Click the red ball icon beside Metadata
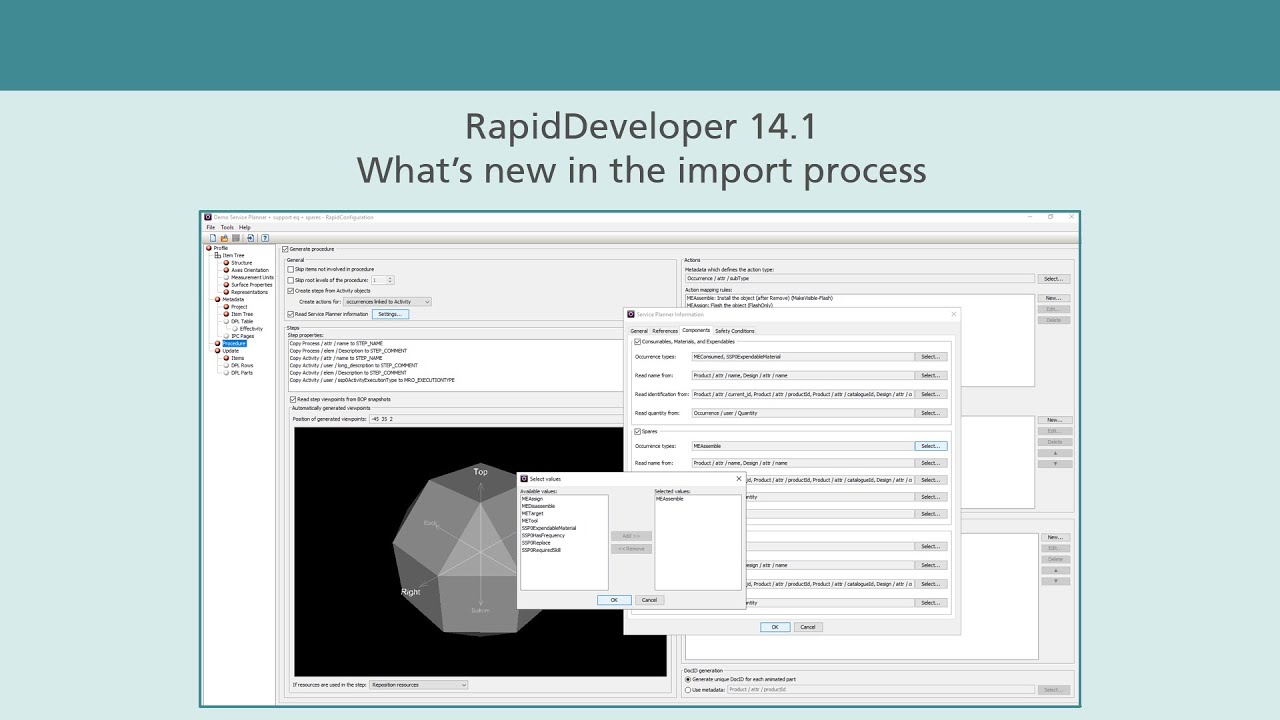 pyautogui.click(x=217, y=299)
